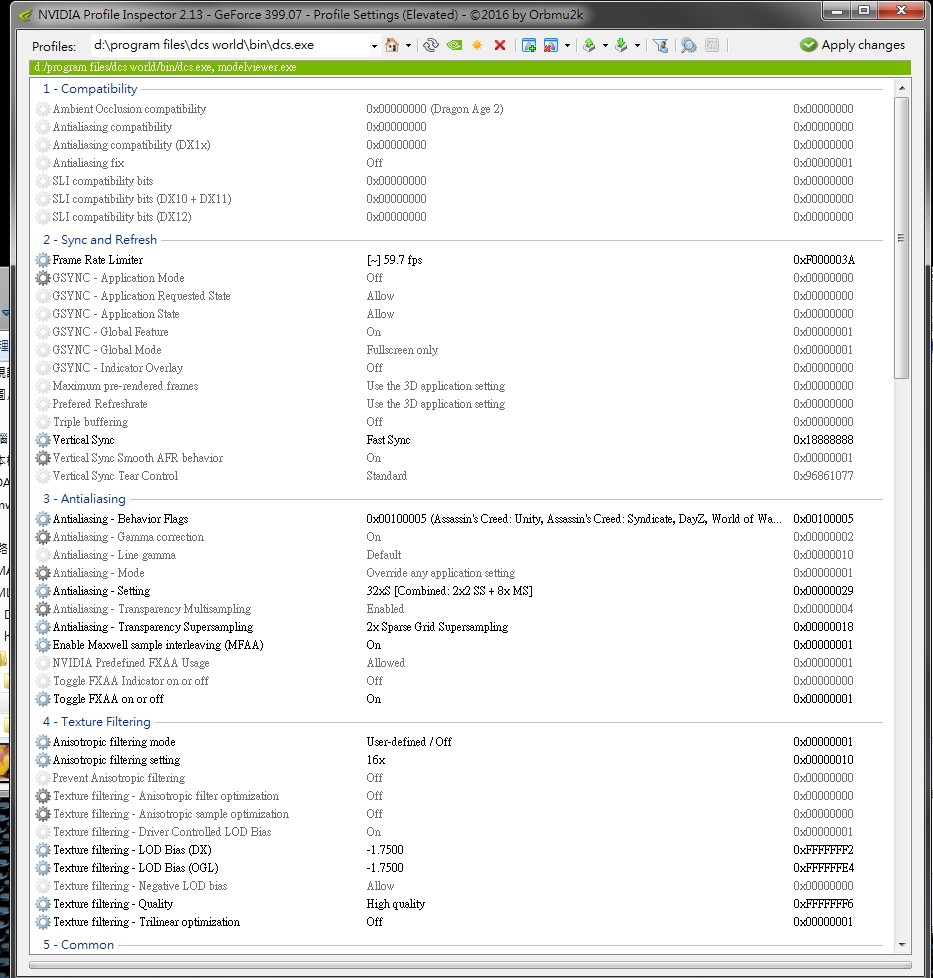This screenshot has height=978, width=933.
Task: Click the '3 - Antialiasing' section header
Action: click(x=84, y=498)
